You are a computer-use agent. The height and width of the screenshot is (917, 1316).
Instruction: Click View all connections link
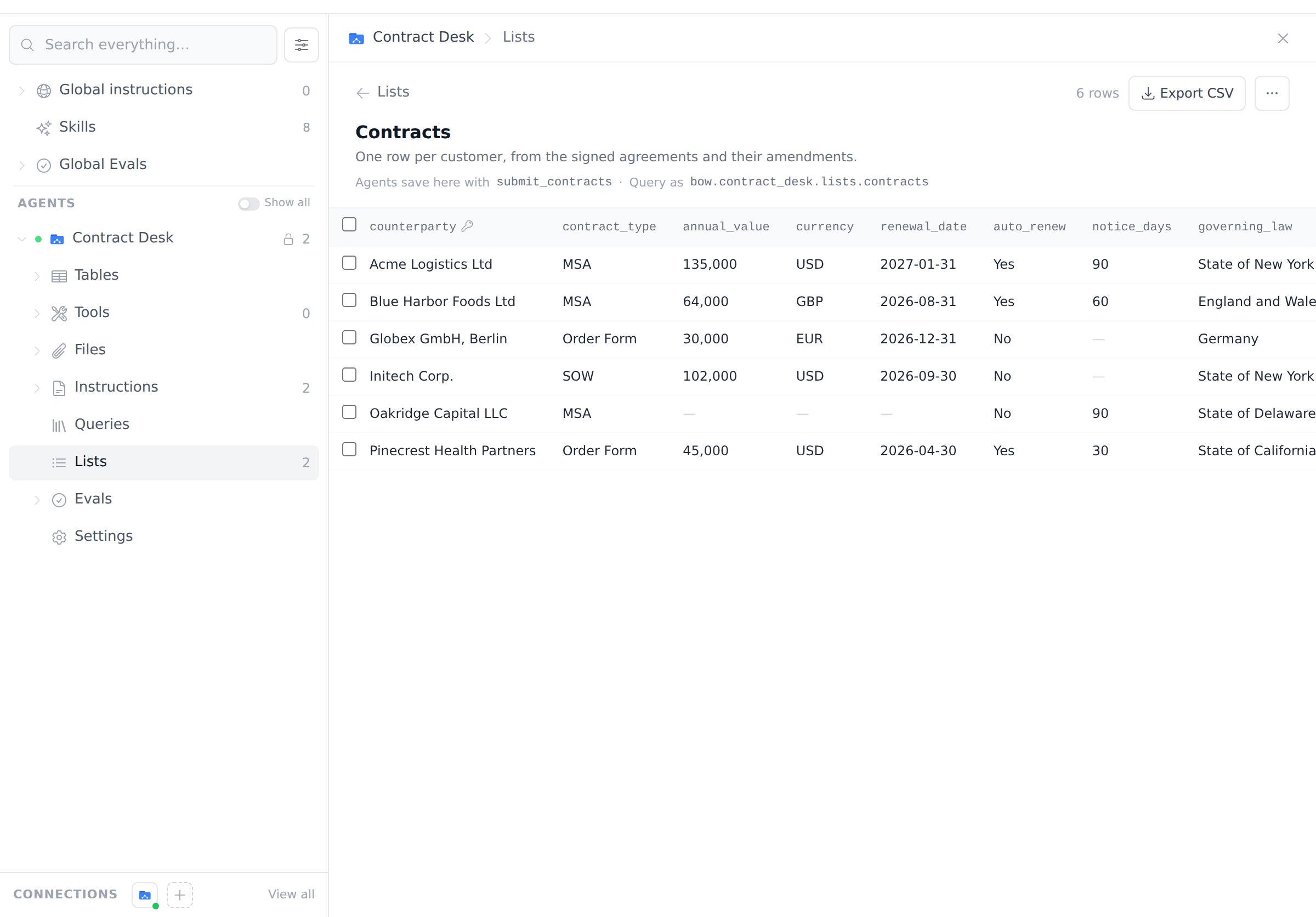(x=291, y=893)
